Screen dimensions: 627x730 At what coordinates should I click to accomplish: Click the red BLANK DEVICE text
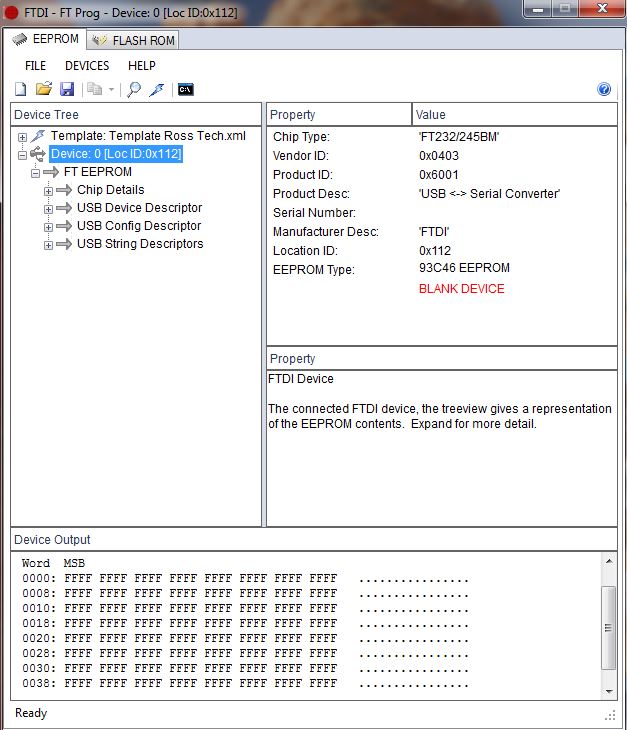click(461, 289)
